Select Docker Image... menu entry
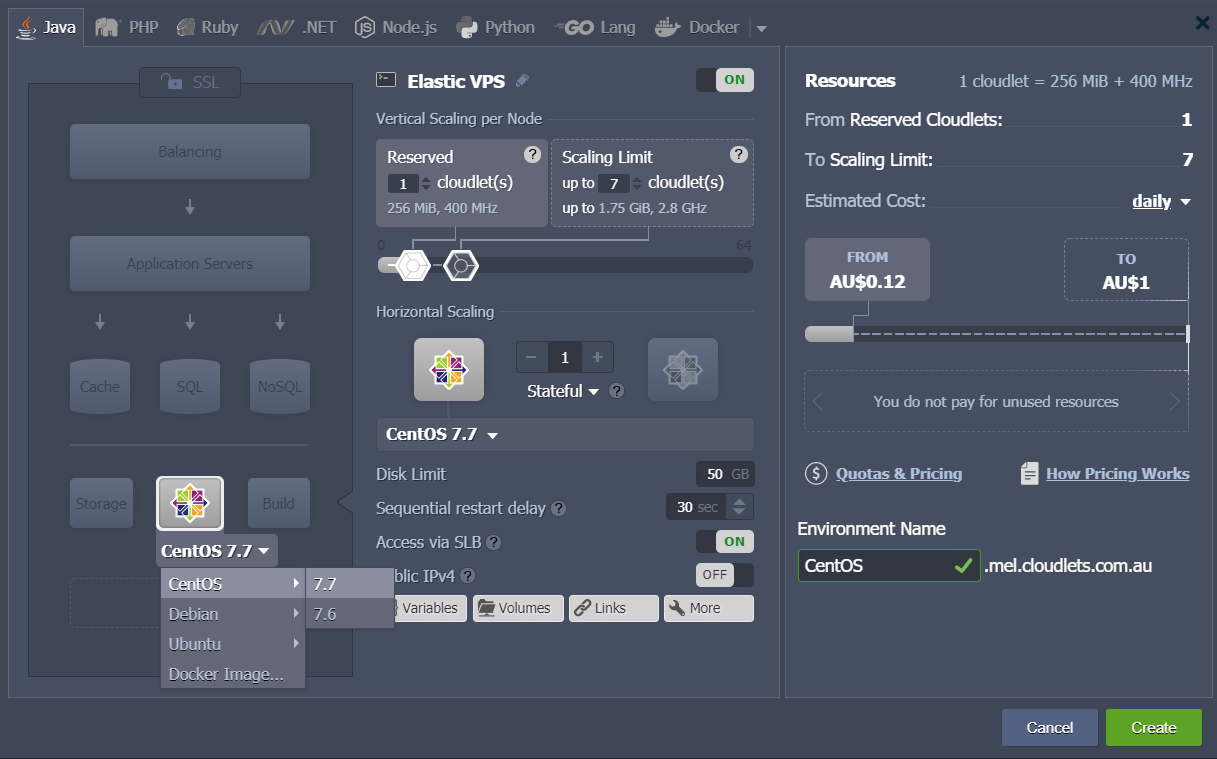Screen dimensions: 1217x759 pyautogui.click(x=233, y=674)
